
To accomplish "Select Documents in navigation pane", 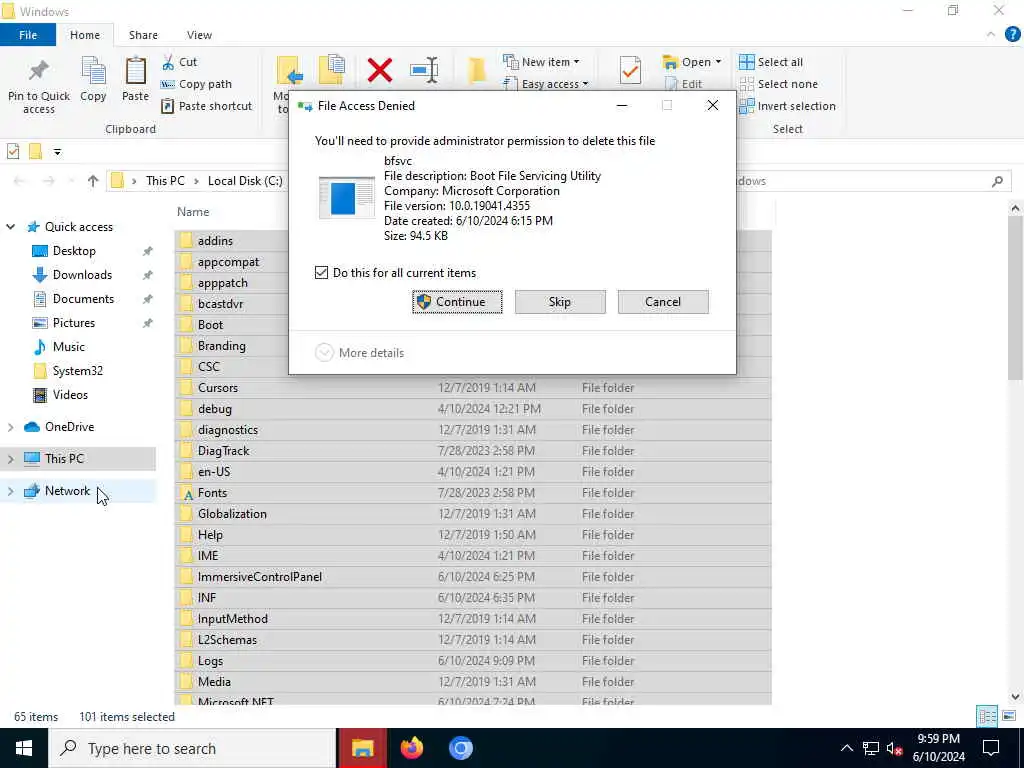I will [x=83, y=299].
